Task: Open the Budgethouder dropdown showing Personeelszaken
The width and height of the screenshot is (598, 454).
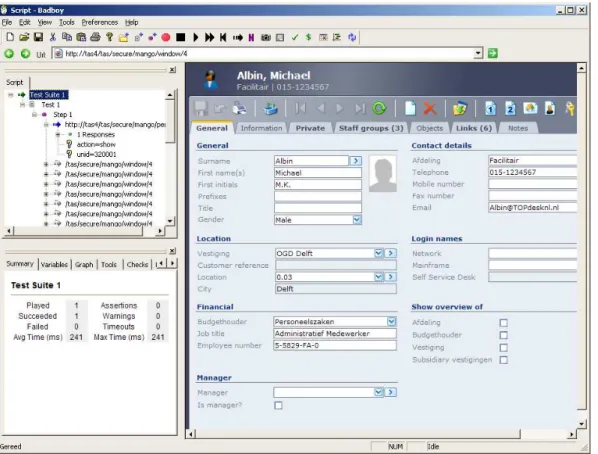Action: point(392,322)
